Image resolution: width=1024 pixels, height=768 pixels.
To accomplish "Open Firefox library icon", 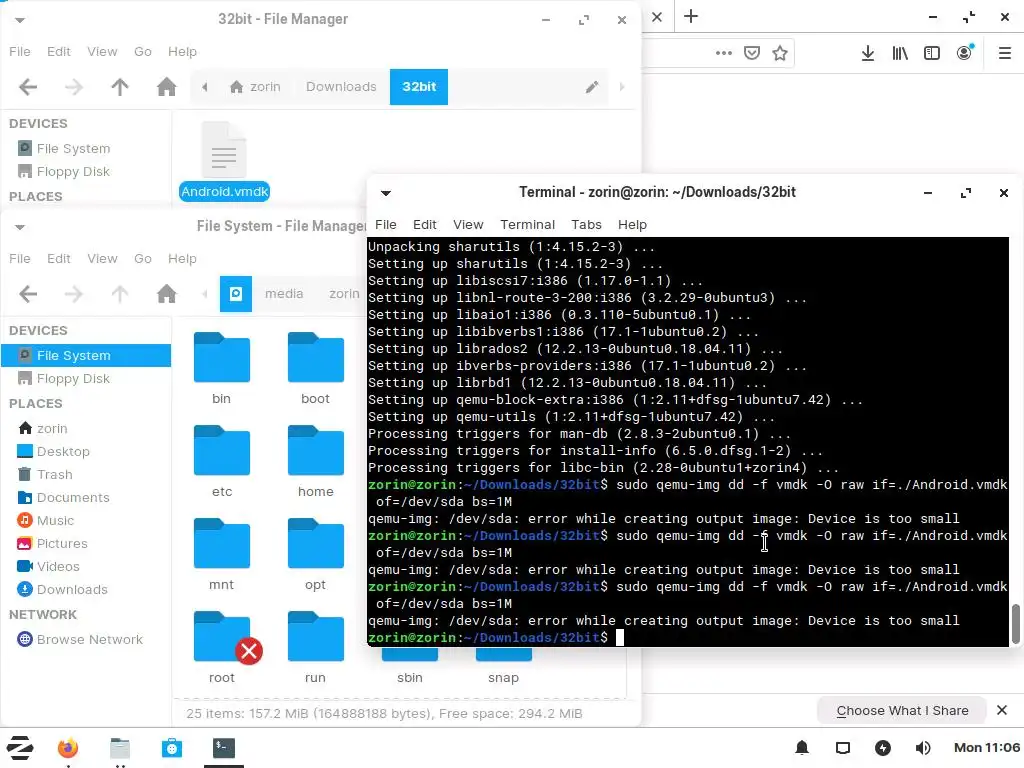I will coord(900,53).
